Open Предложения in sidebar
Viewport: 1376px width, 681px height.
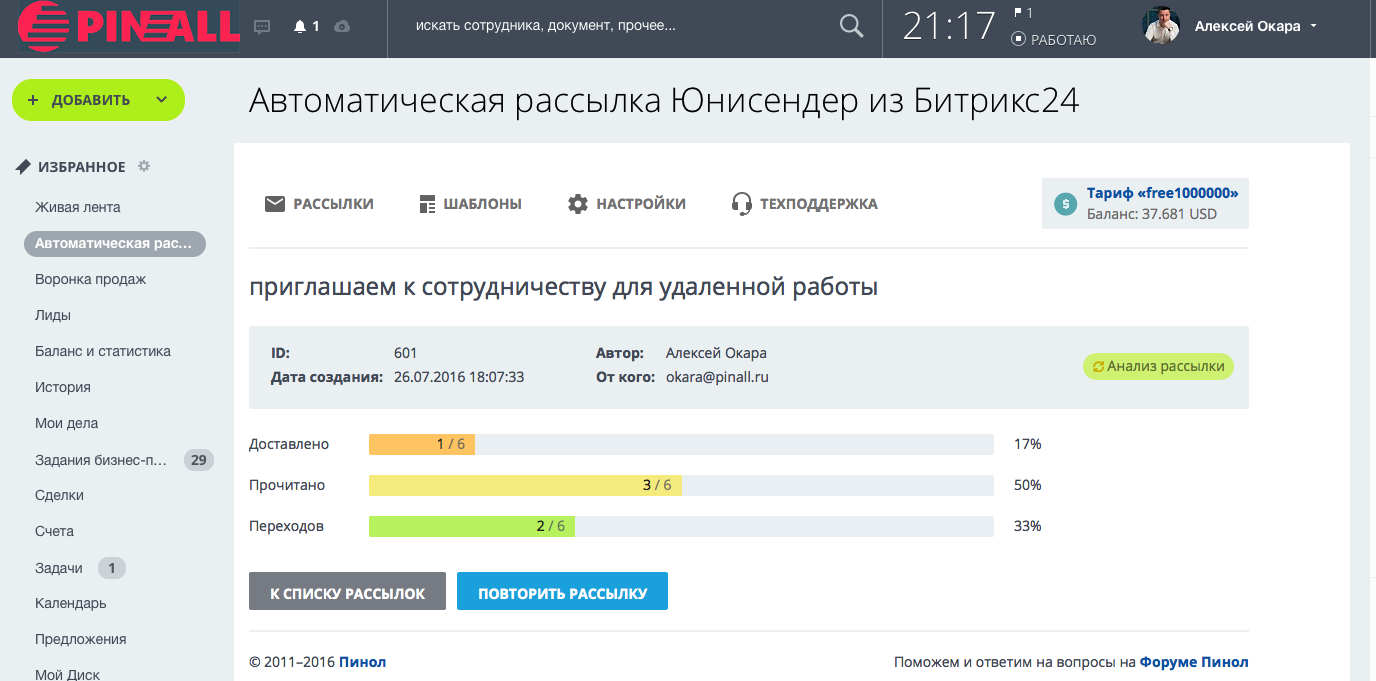pyautogui.click(x=81, y=639)
